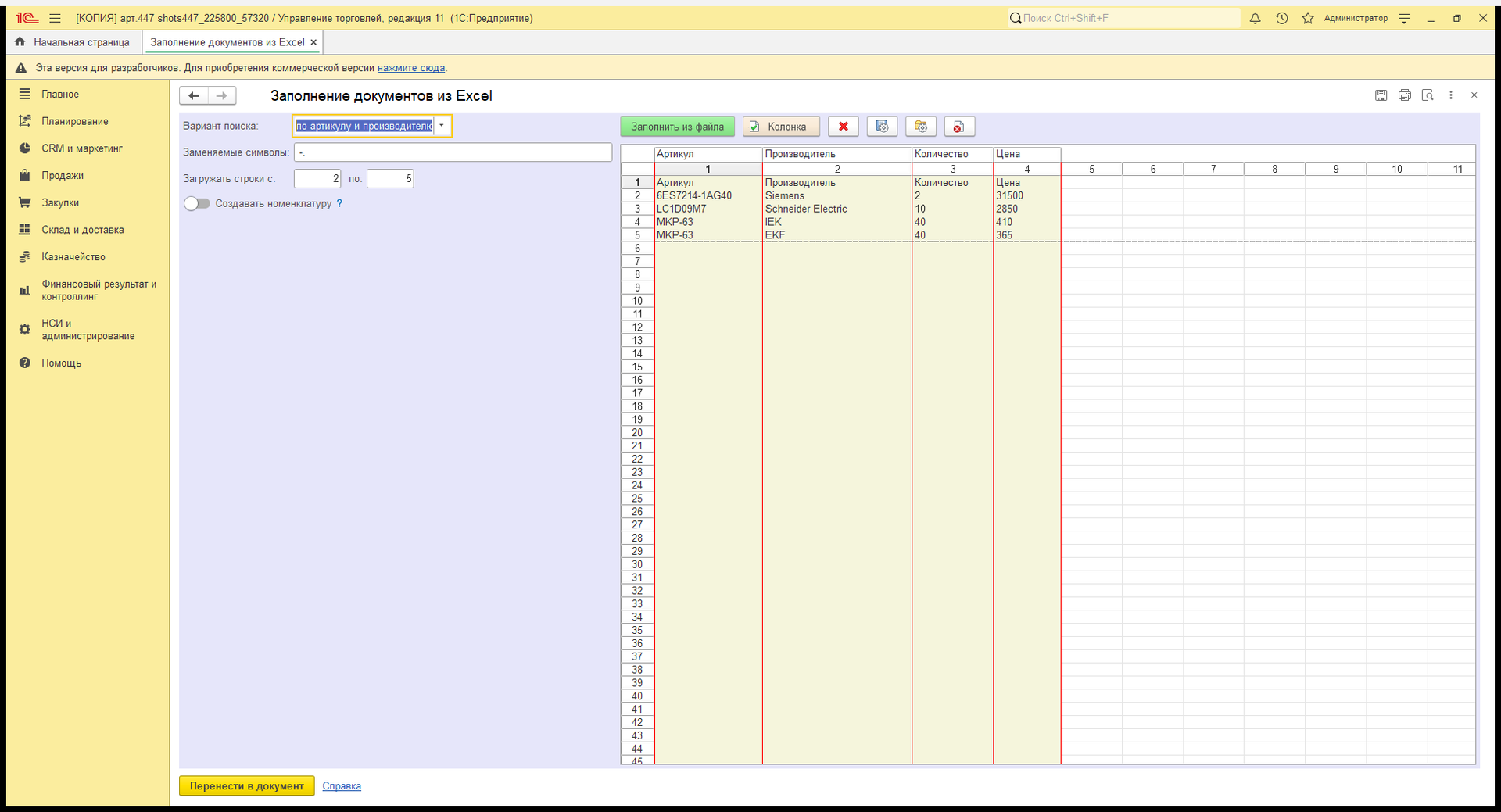Open service tools menu beside Администратор
The height and width of the screenshot is (812, 1501).
coord(1404,18)
